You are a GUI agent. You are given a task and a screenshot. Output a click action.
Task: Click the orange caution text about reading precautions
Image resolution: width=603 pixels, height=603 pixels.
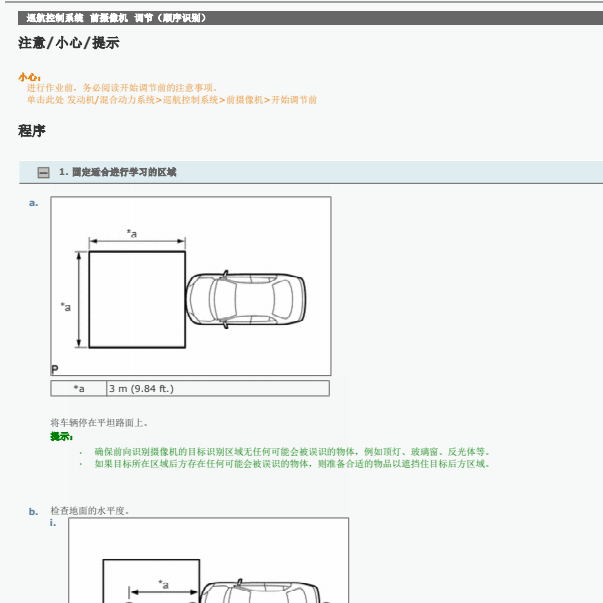click(x=122, y=88)
